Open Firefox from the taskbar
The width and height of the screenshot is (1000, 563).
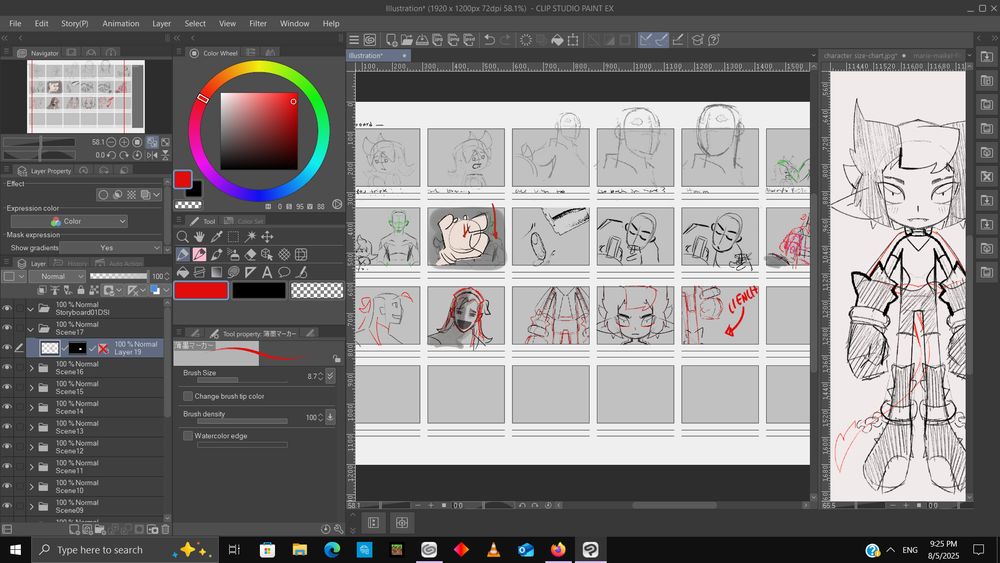[x=558, y=549]
